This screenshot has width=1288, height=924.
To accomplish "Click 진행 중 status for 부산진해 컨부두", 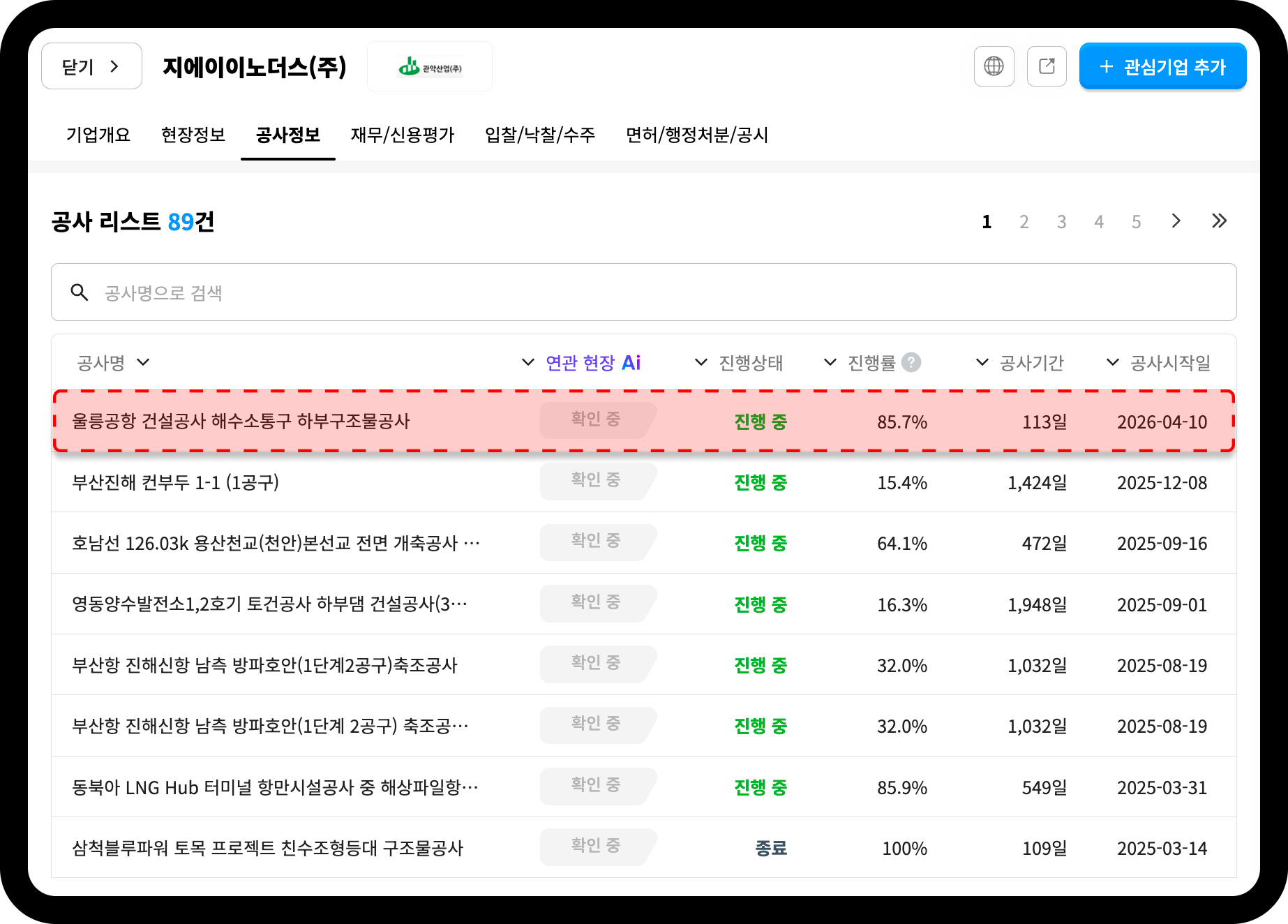I will tap(761, 483).
